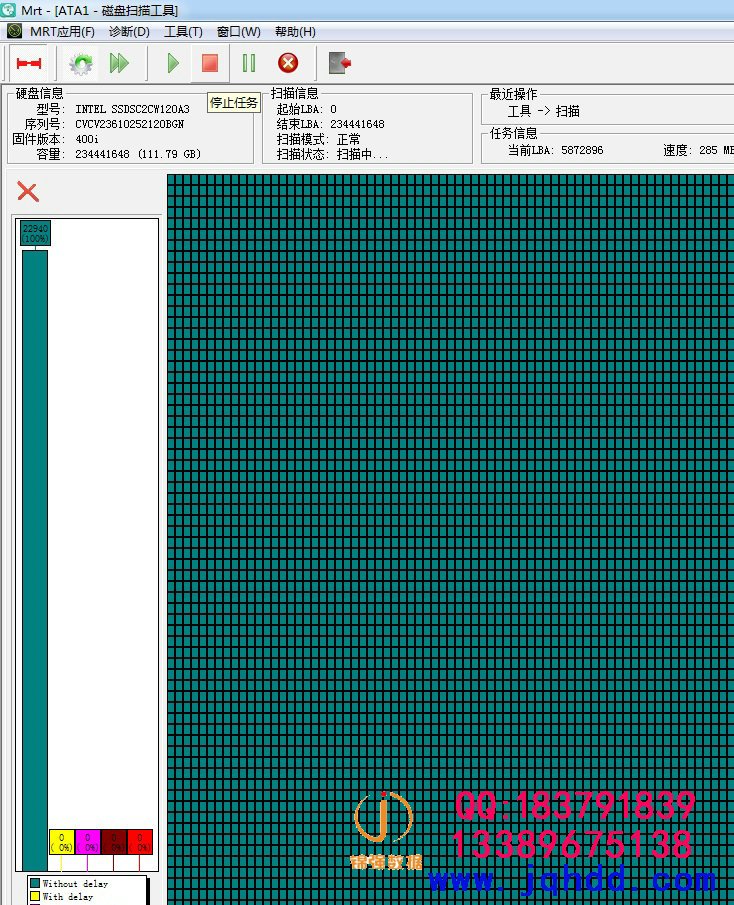Click the teal Without delay legend swatch
This screenshot has height=905, width=734.
[35, 883]
